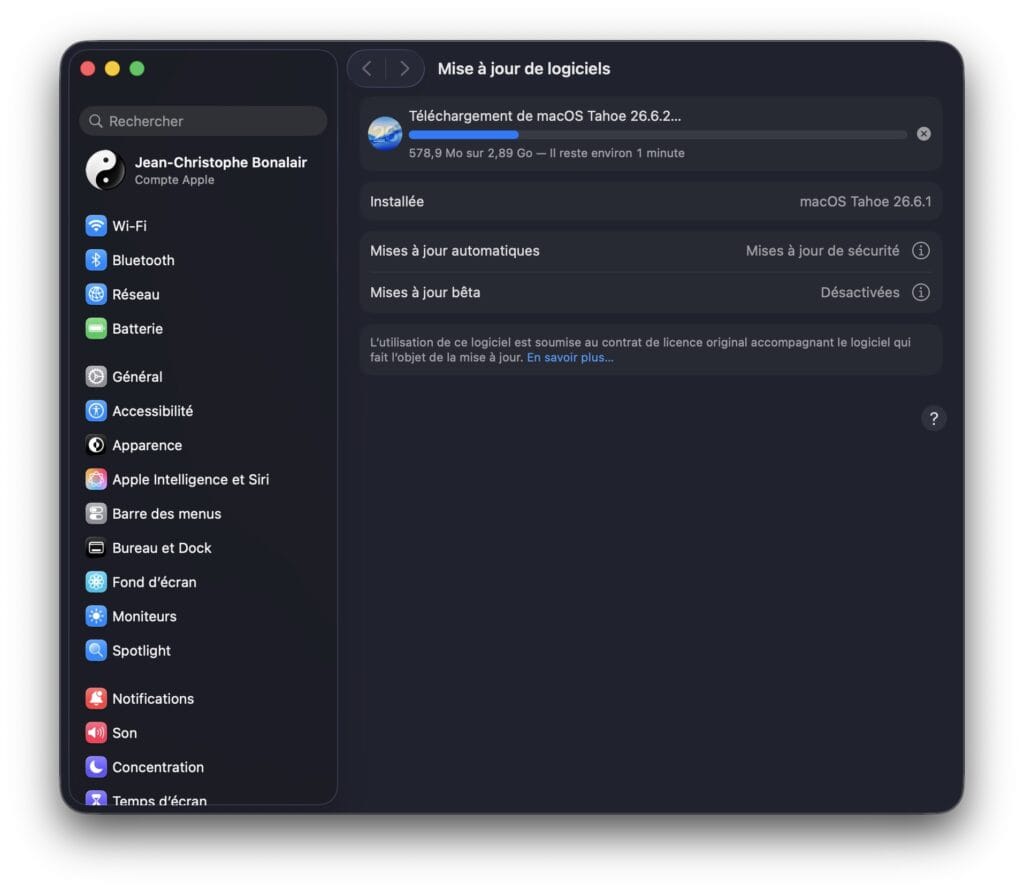Show info for Mises à jour automatiques
Viewport: 1024px width, 893px height.
[x=921, y=251]
